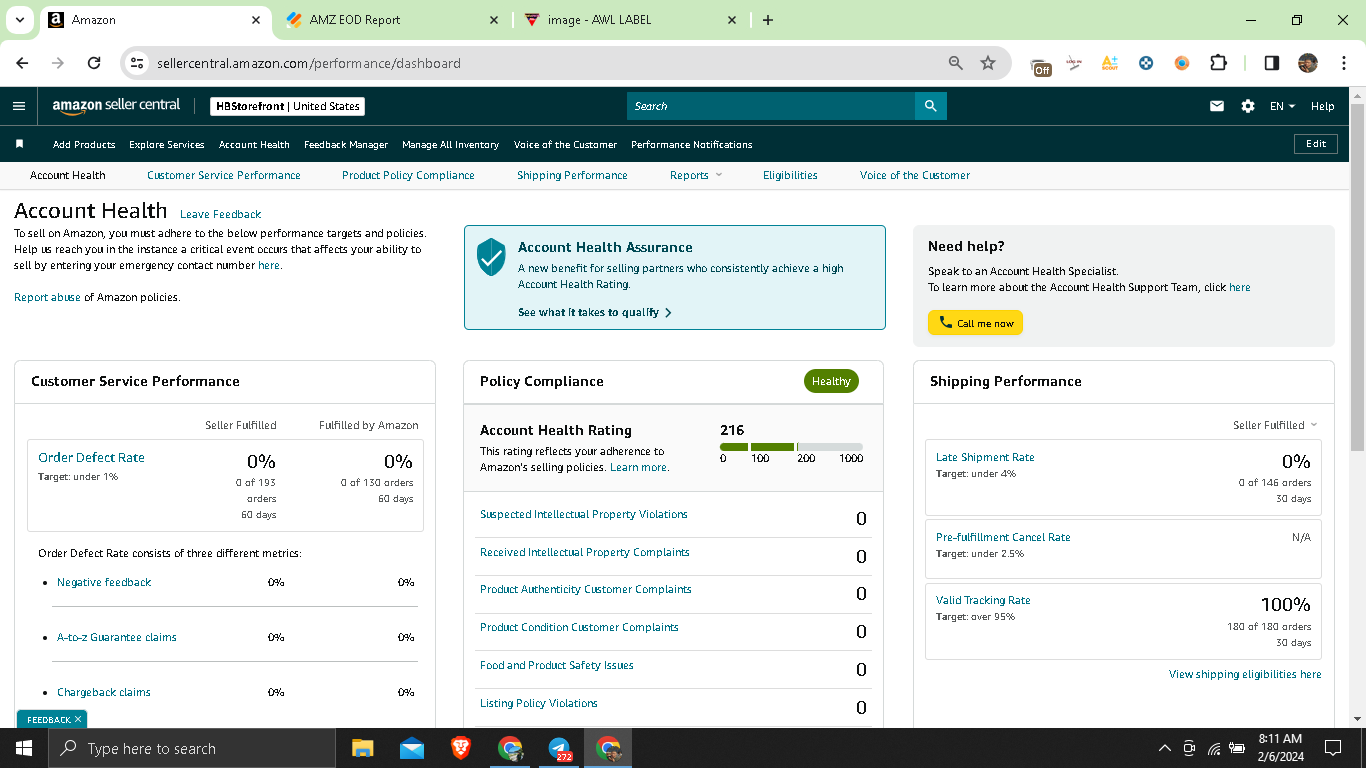1366x768 pixels.
Task: Switch to the AMZ EOD Report tab
Action: pyautogui.click(x=393, y=20)
